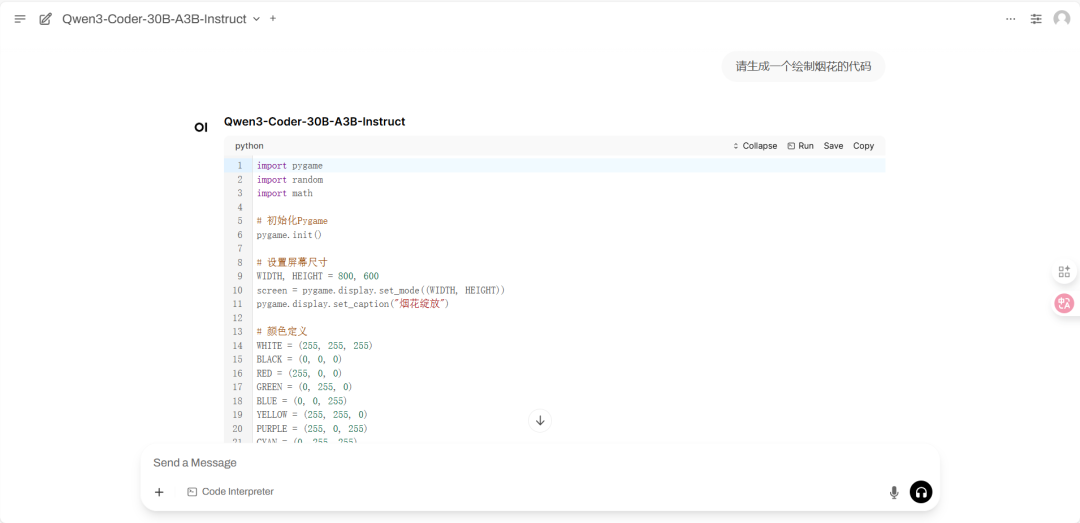Open the floating grid apps widget
Viewport: 1080px width, 523px height.
[x=1065, y=271]
